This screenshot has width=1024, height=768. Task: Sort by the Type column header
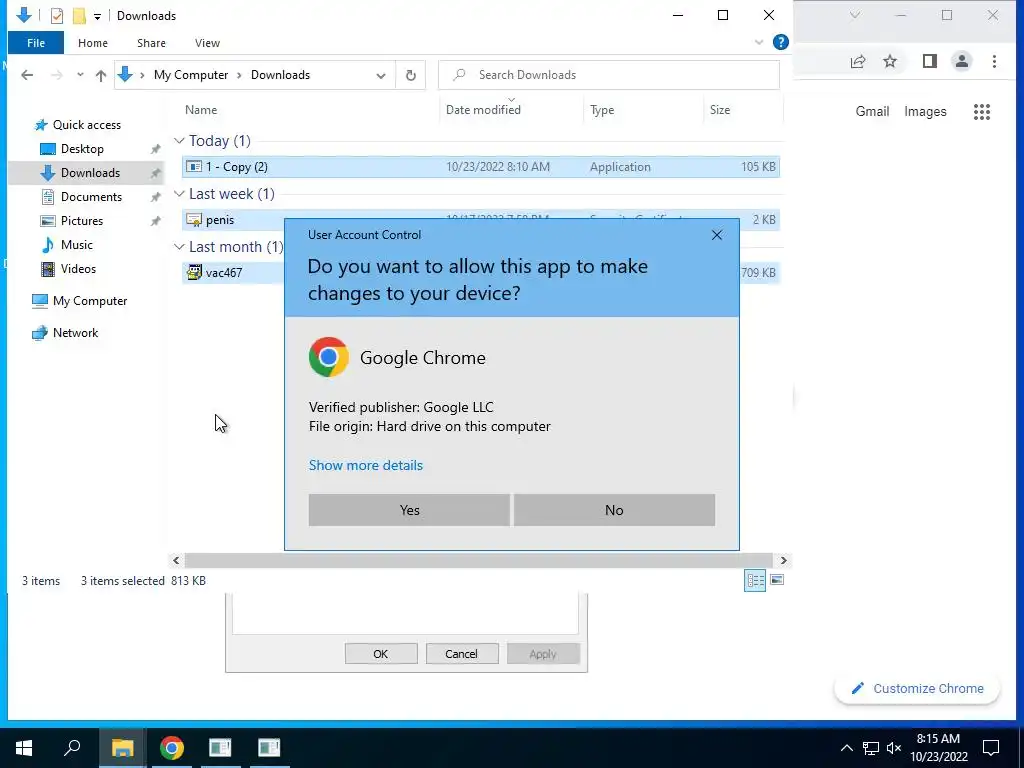(601, 110)
